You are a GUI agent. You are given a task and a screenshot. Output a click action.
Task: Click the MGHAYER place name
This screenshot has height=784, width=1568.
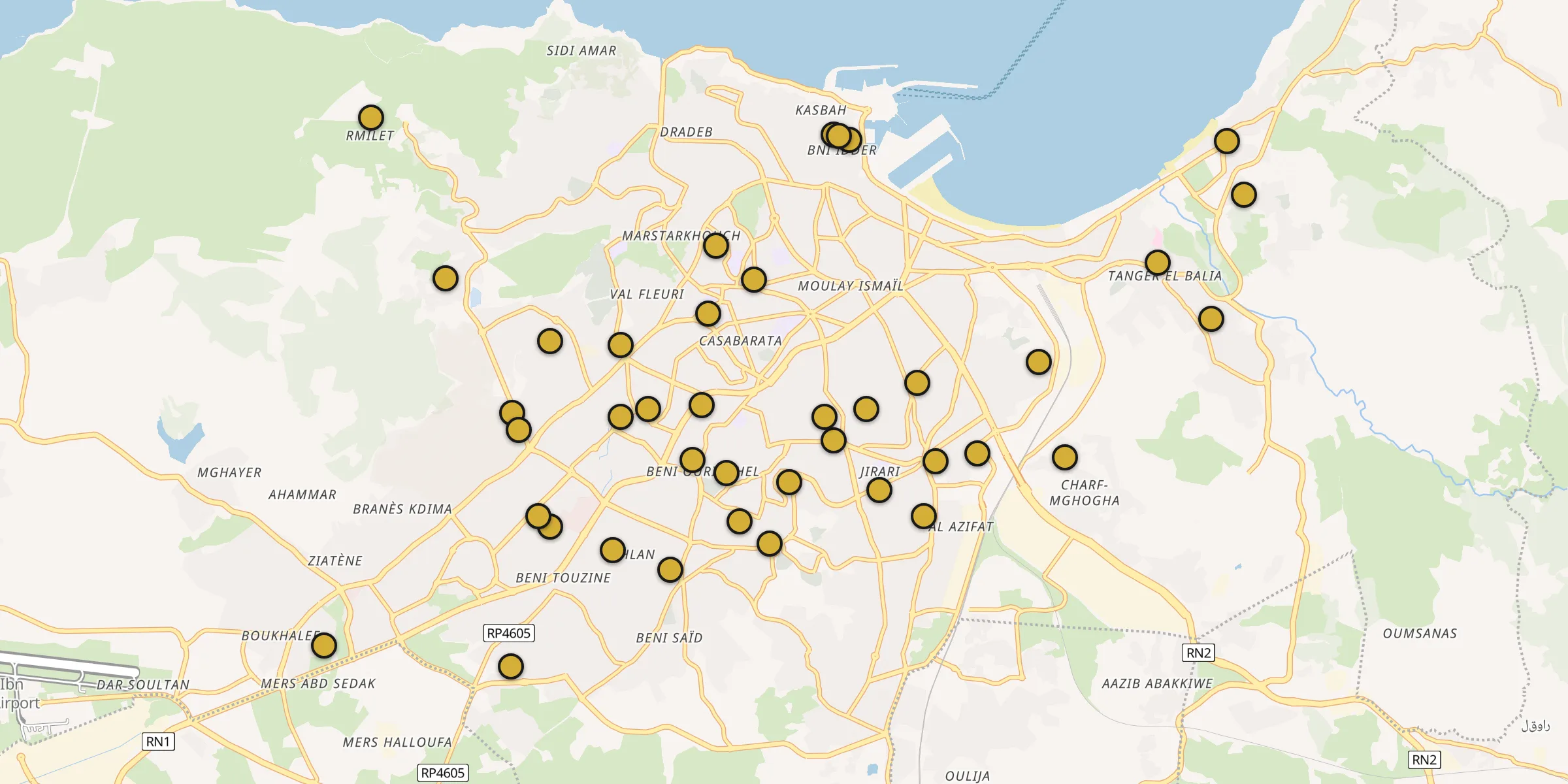click(x=229, y=472)
